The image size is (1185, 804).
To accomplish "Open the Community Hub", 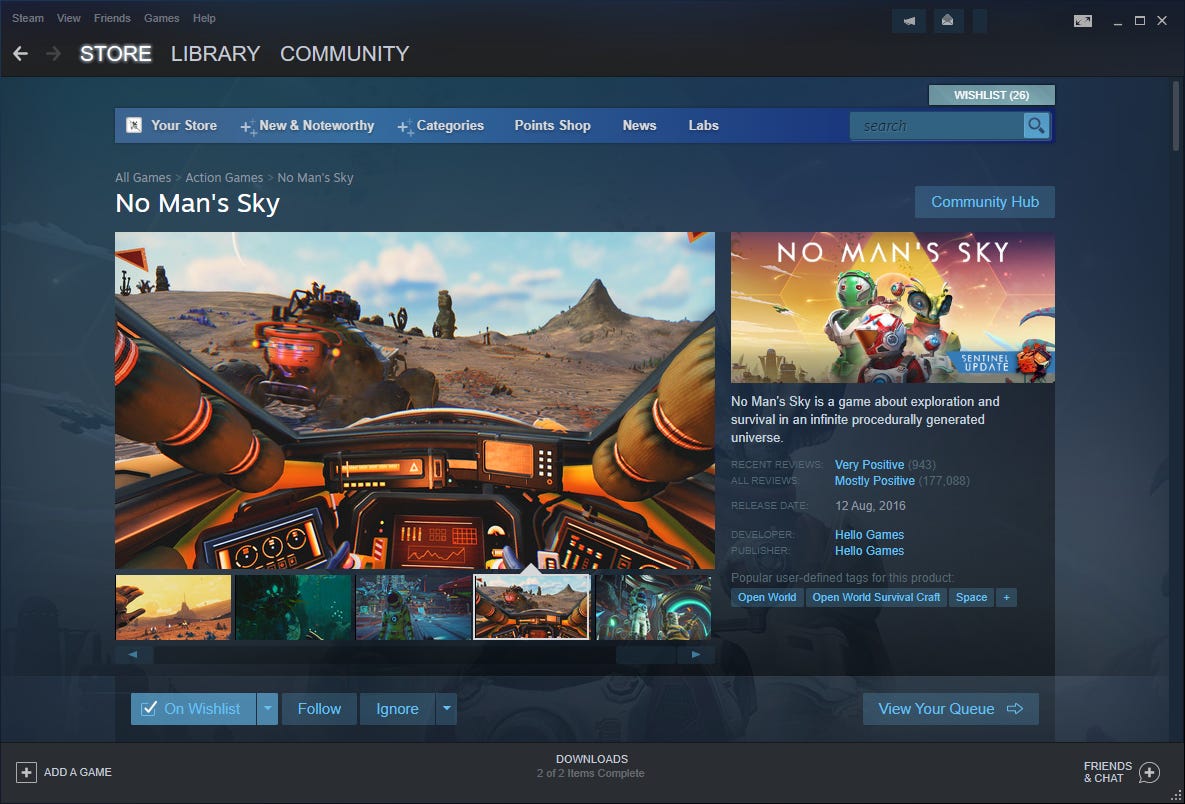I will (x=985, y=202).
